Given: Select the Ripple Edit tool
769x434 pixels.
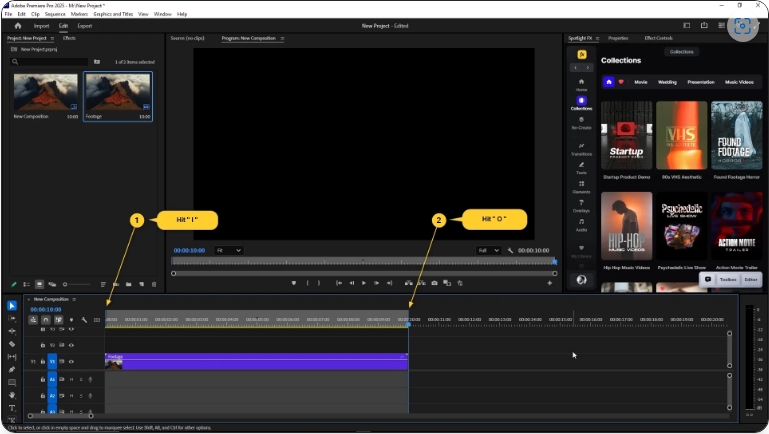Looking at the screenshot, I should [12, 331].
